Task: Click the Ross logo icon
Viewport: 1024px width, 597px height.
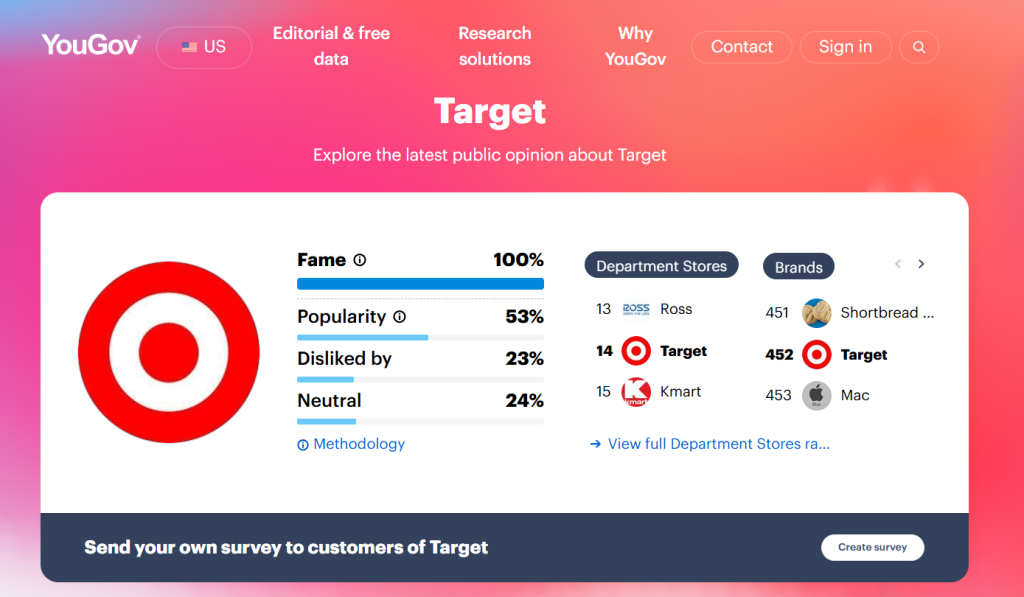Action: click(x=636, y=309)
